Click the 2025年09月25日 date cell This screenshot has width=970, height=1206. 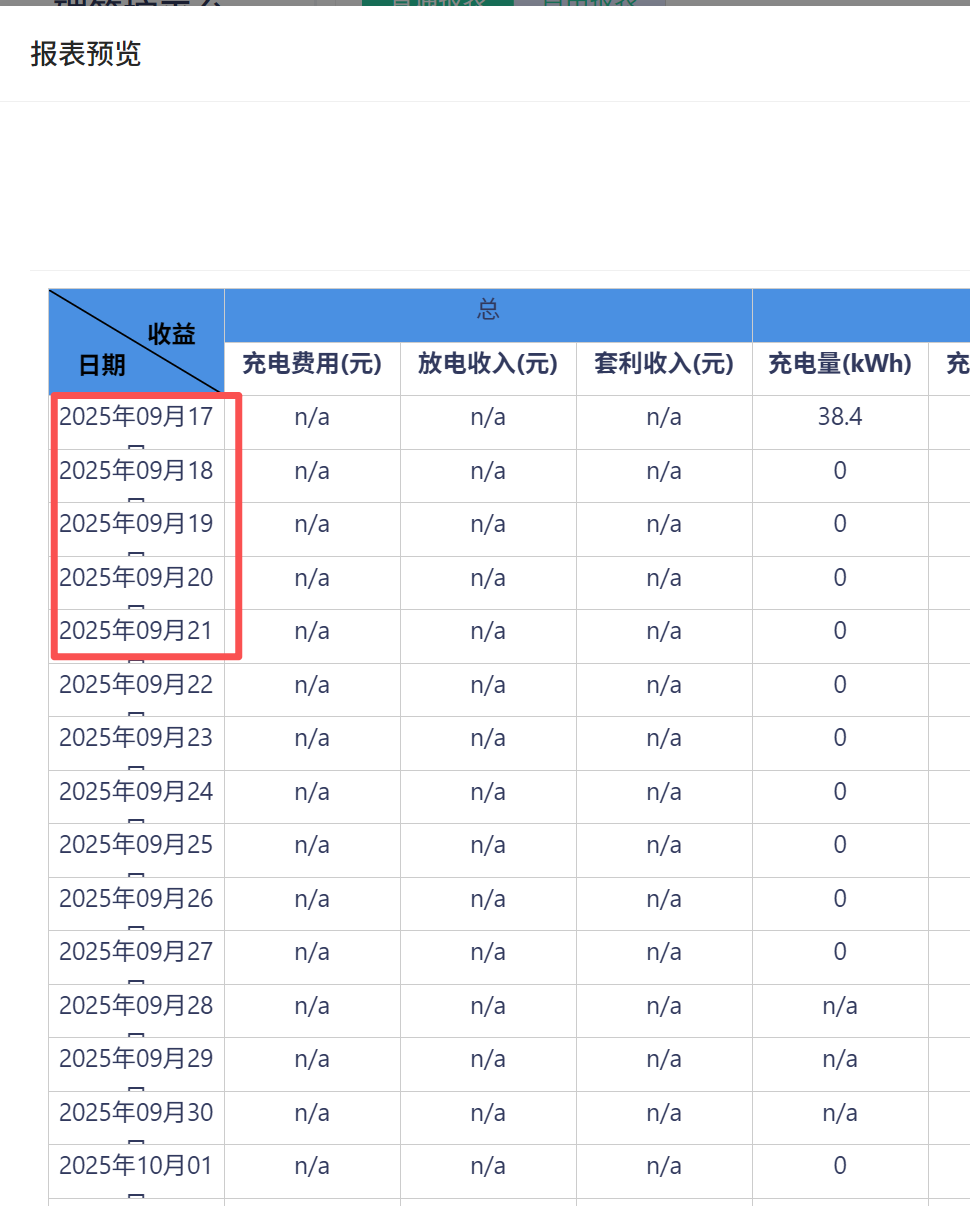pos(137,846)
